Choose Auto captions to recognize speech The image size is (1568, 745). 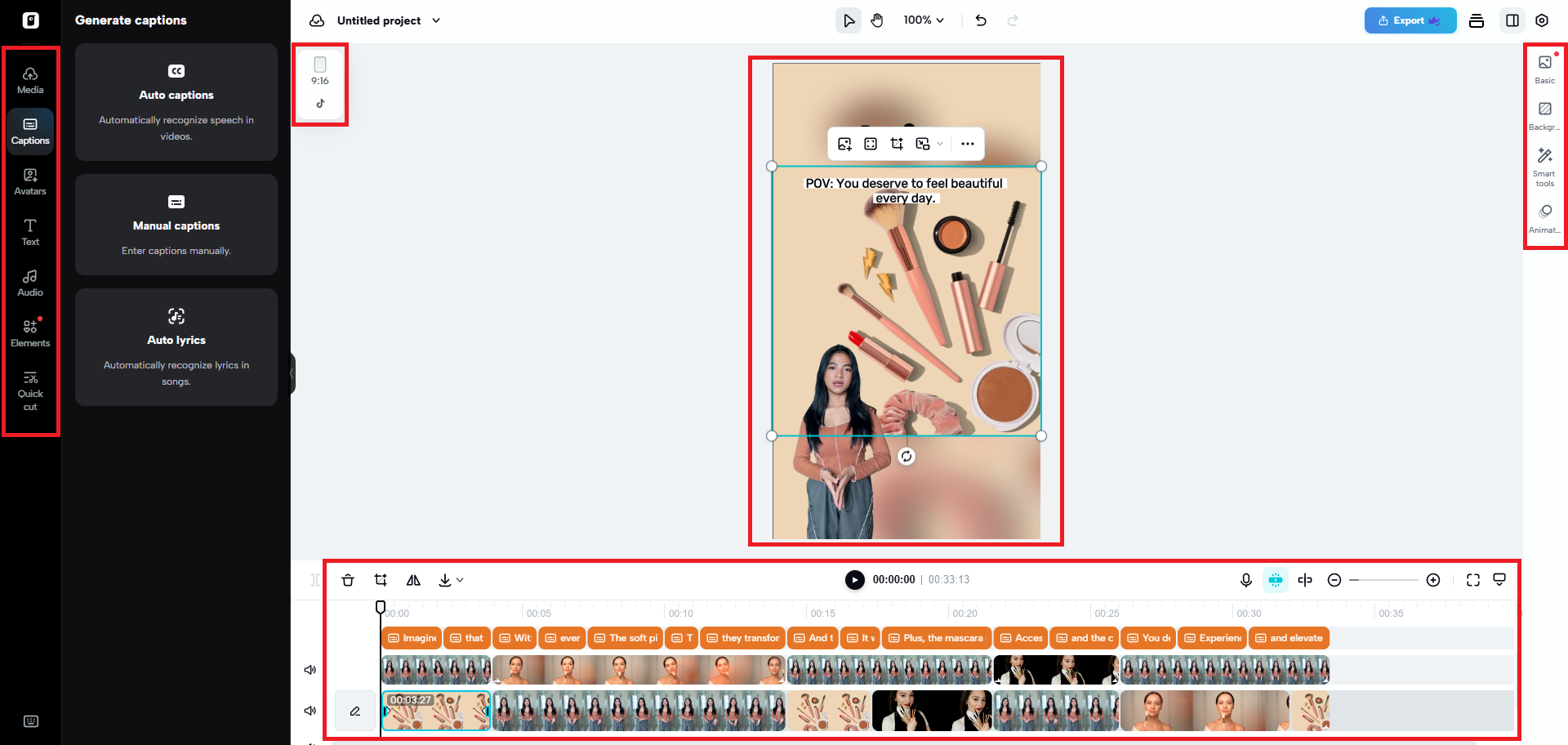pyautogui.click(x=176, y=102)
